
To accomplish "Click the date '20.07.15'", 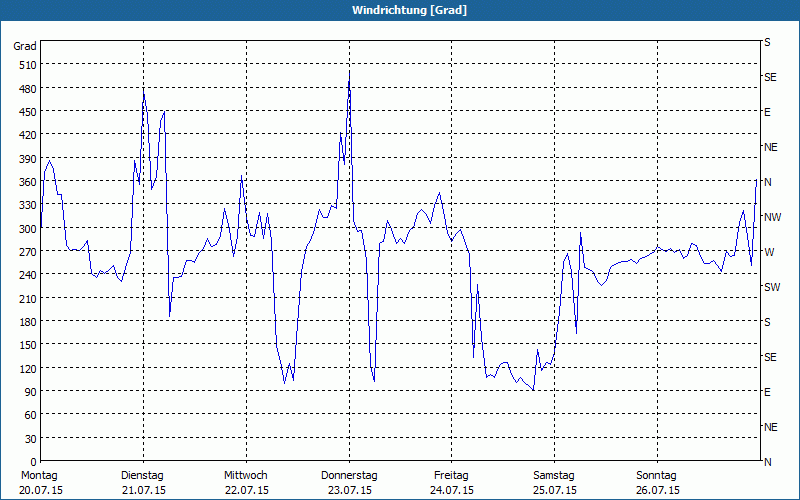I will [42, 490].
